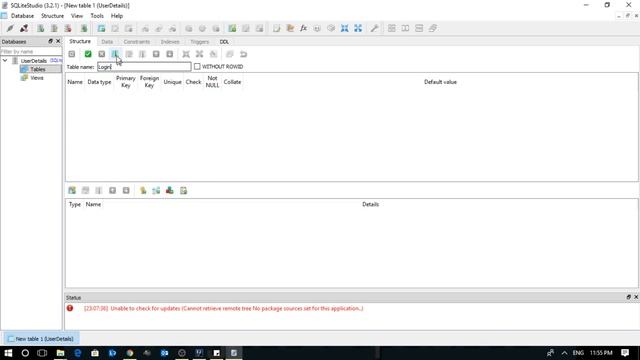Switch to the Indexes tab
The height and width of the screenshot is (360, 640).
(x=170, y=42)
